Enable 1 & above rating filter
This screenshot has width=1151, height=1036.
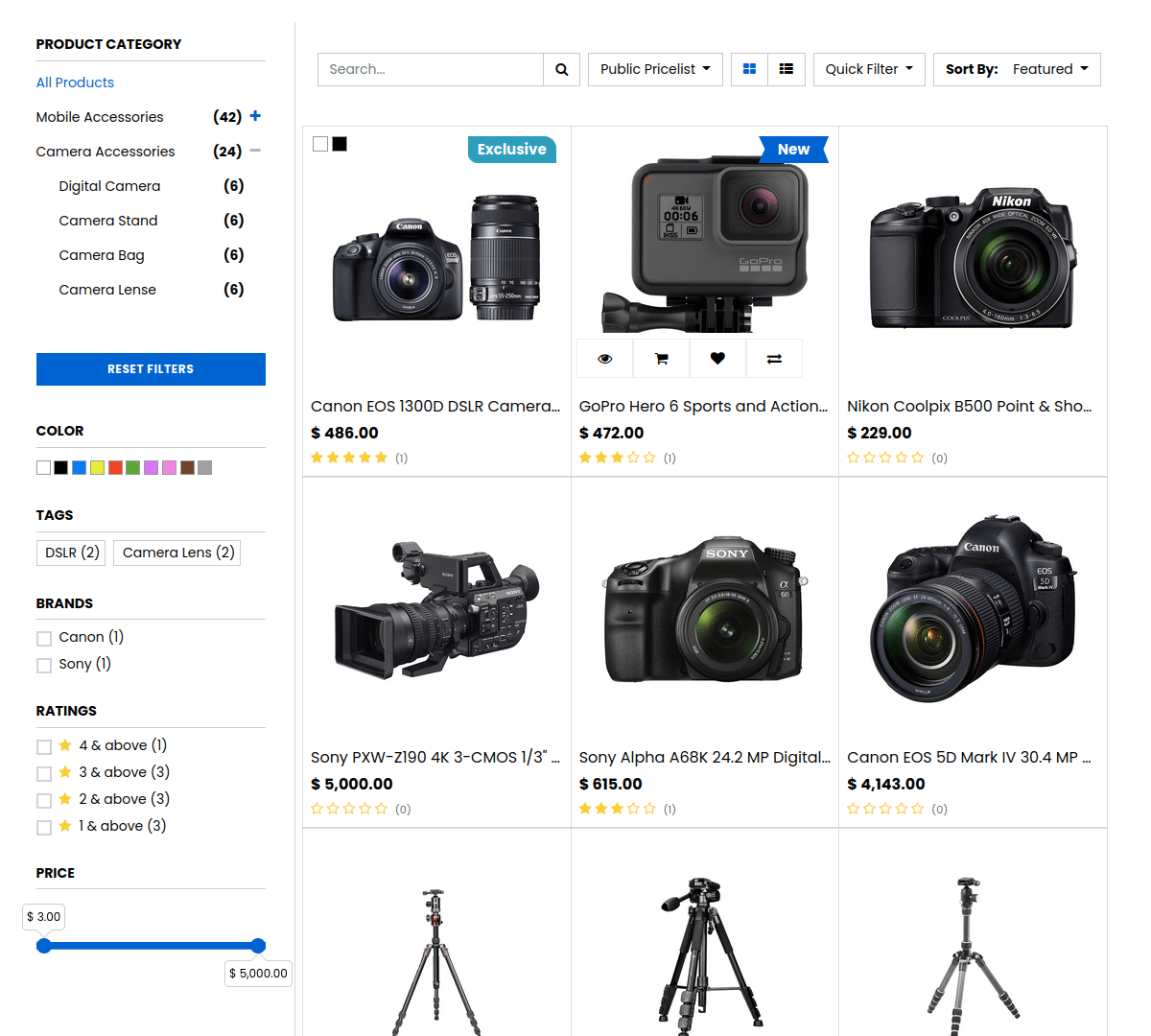click(x=44, y=827)
